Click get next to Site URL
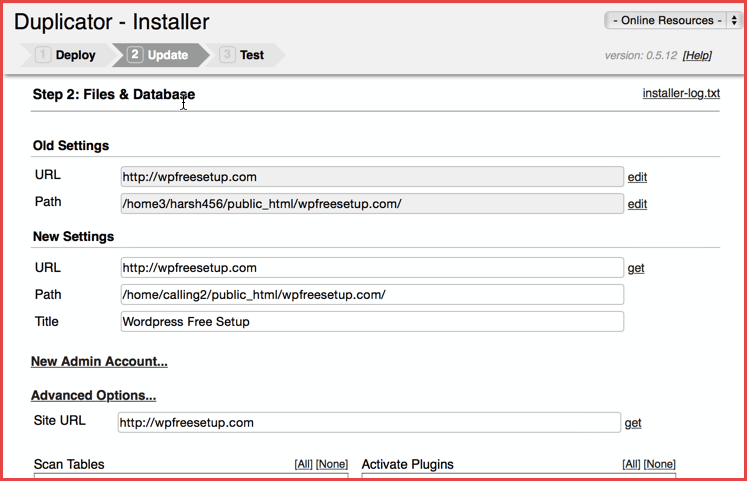 point(633,423)
